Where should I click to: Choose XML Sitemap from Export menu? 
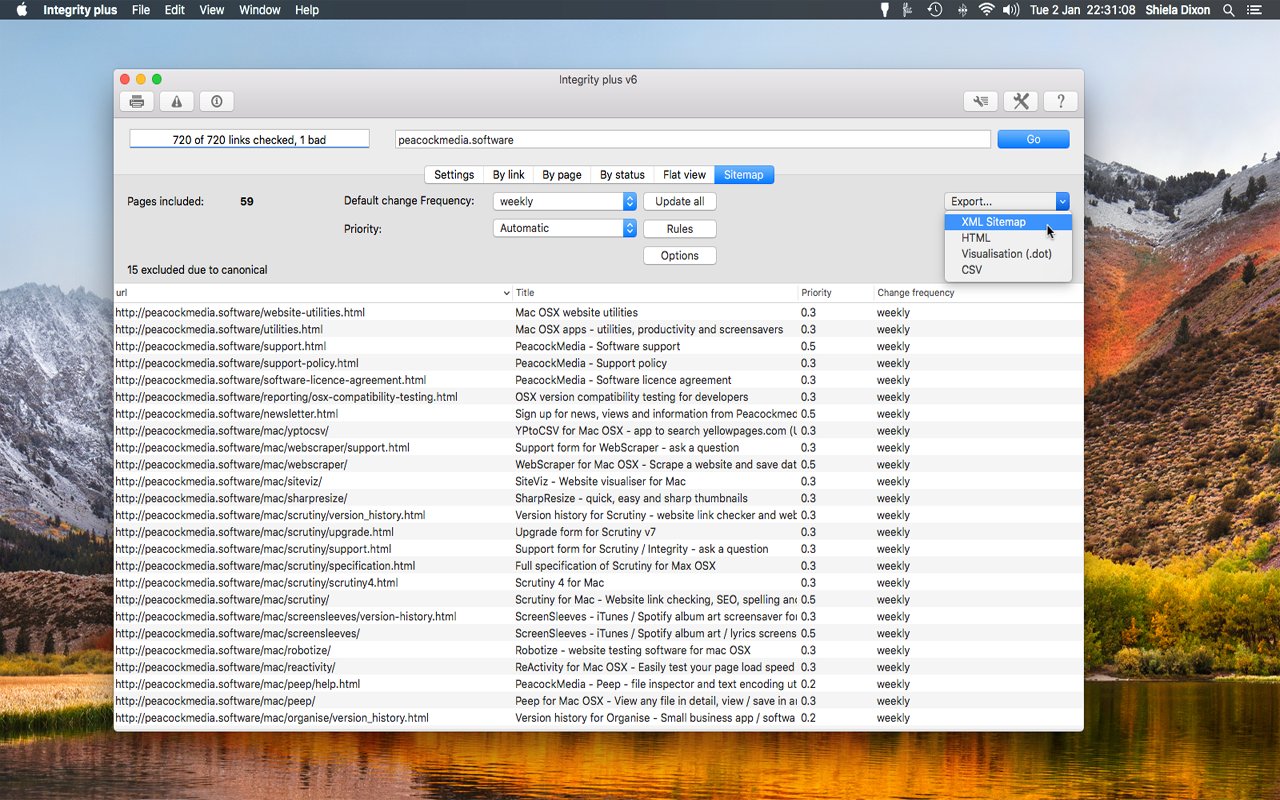pos(993,222)
